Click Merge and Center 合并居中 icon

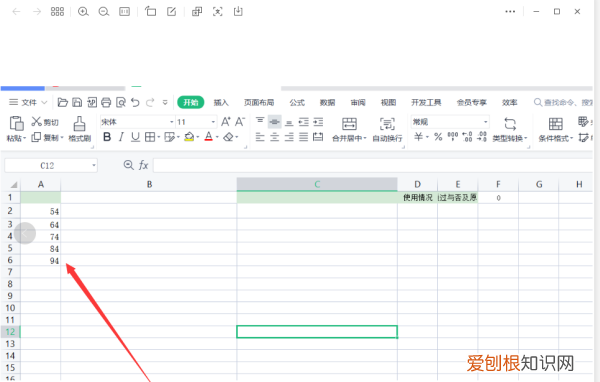[349, 124]
